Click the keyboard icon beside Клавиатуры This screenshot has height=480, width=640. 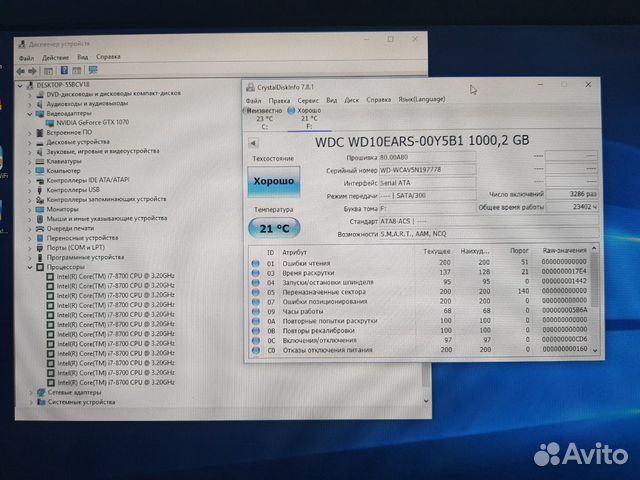pos(40,162)
